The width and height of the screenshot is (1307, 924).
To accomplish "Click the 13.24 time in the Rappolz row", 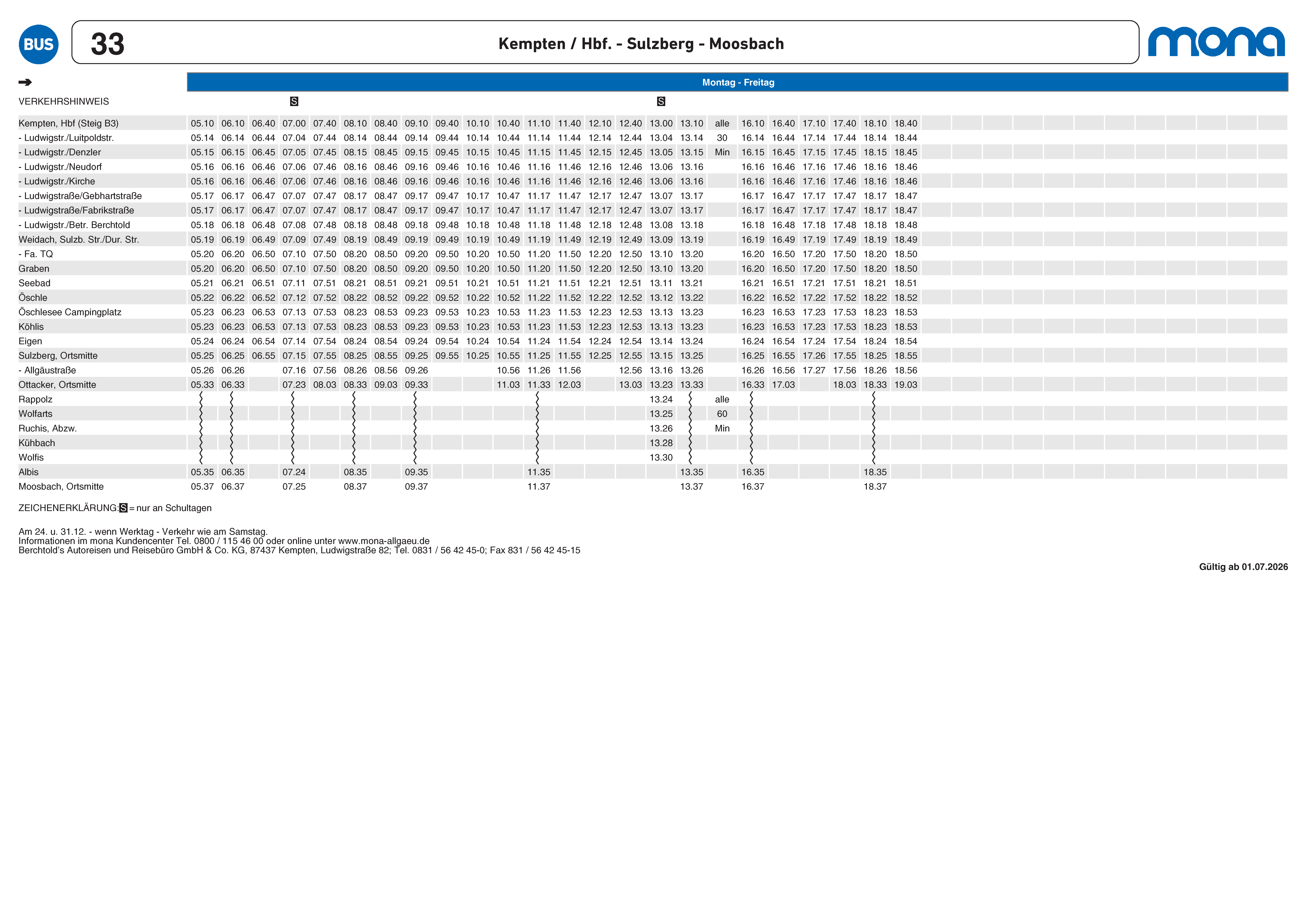I will tap(661, 399).
